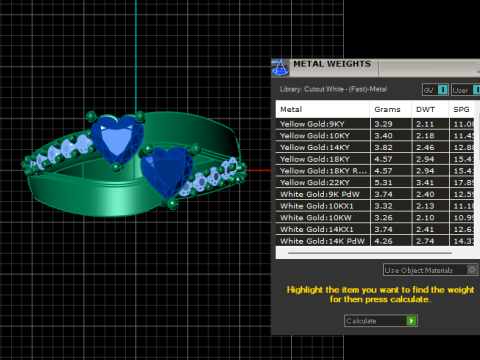Select the White Gold:9K PdW row
Viewport: 480px width, 360px height.
tap(375, 194)
